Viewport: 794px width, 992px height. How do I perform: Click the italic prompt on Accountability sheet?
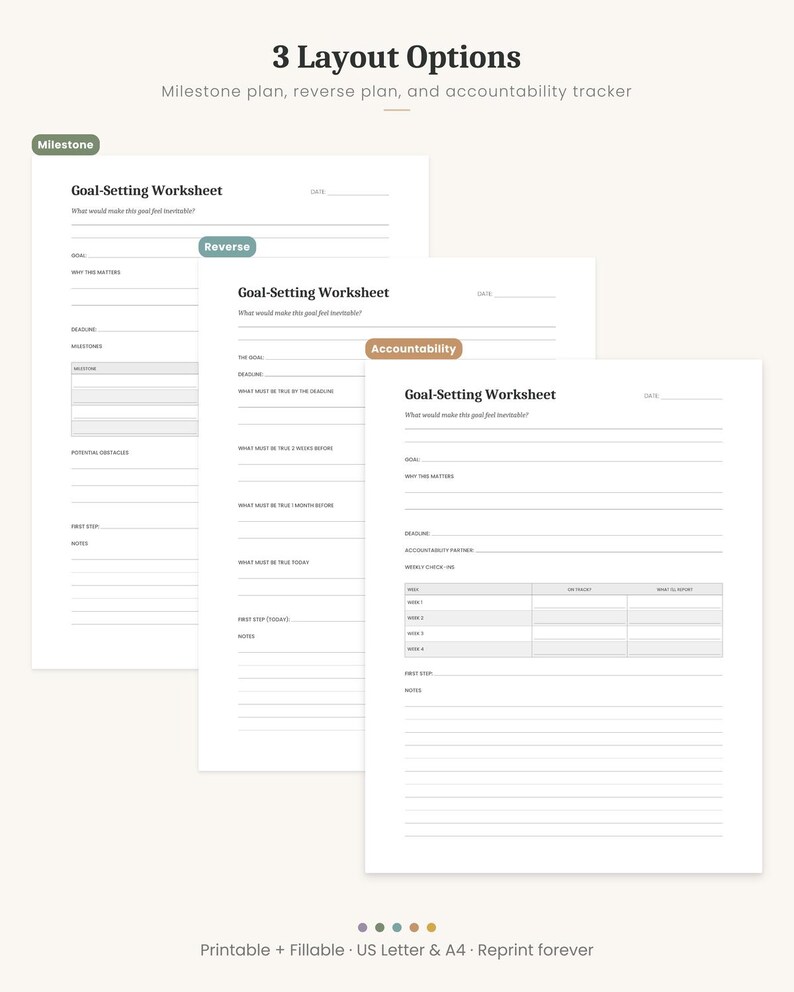point(466,415)
